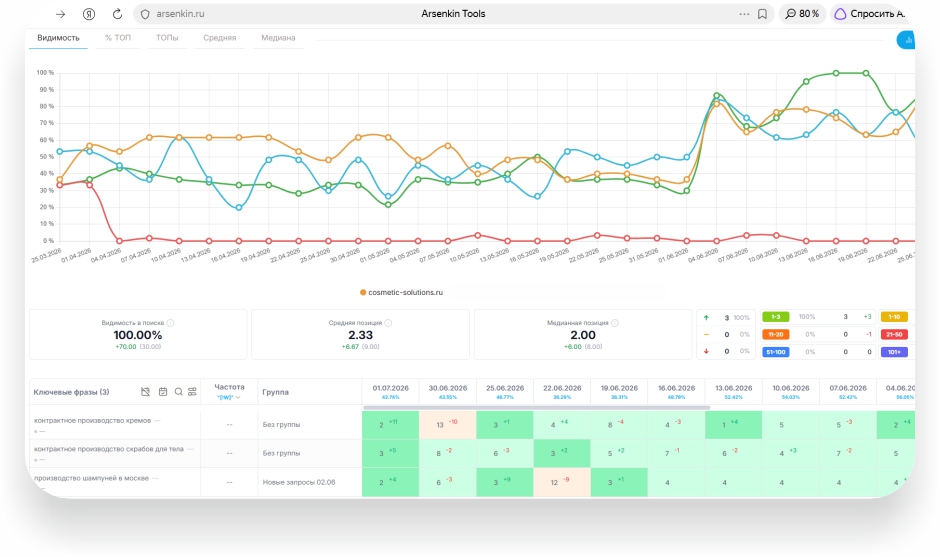Click the 19.06.2026 date column header
Image resolution: width=940 pixels, height=557 pixels.
click(x=619, y=392)
